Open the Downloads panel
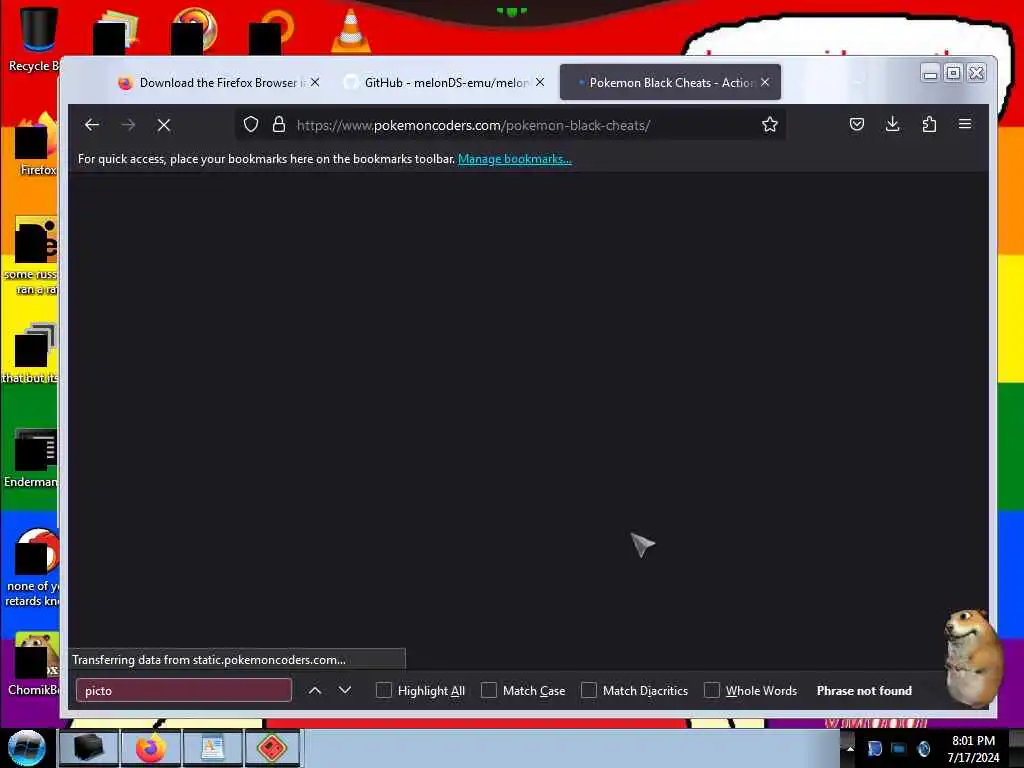 coord(893,124)
